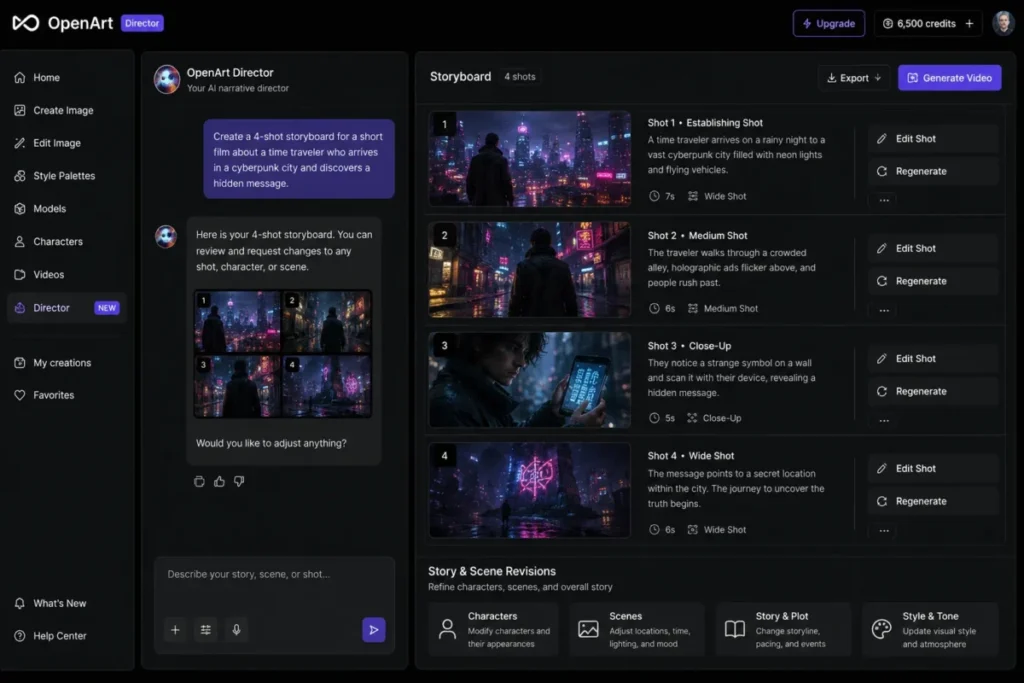1024x683 pixels.
Task: Click the 6,500 credits balance
Action: pos(920,24)
